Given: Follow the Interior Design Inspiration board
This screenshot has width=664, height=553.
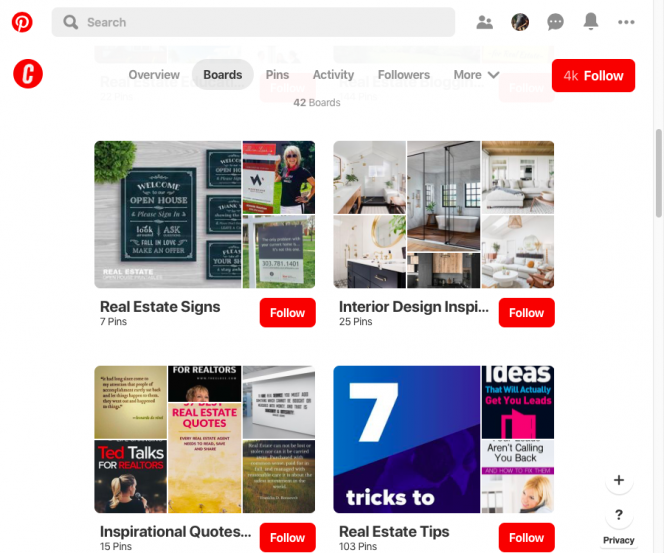Looking at the screenshot, I should 526,312.
